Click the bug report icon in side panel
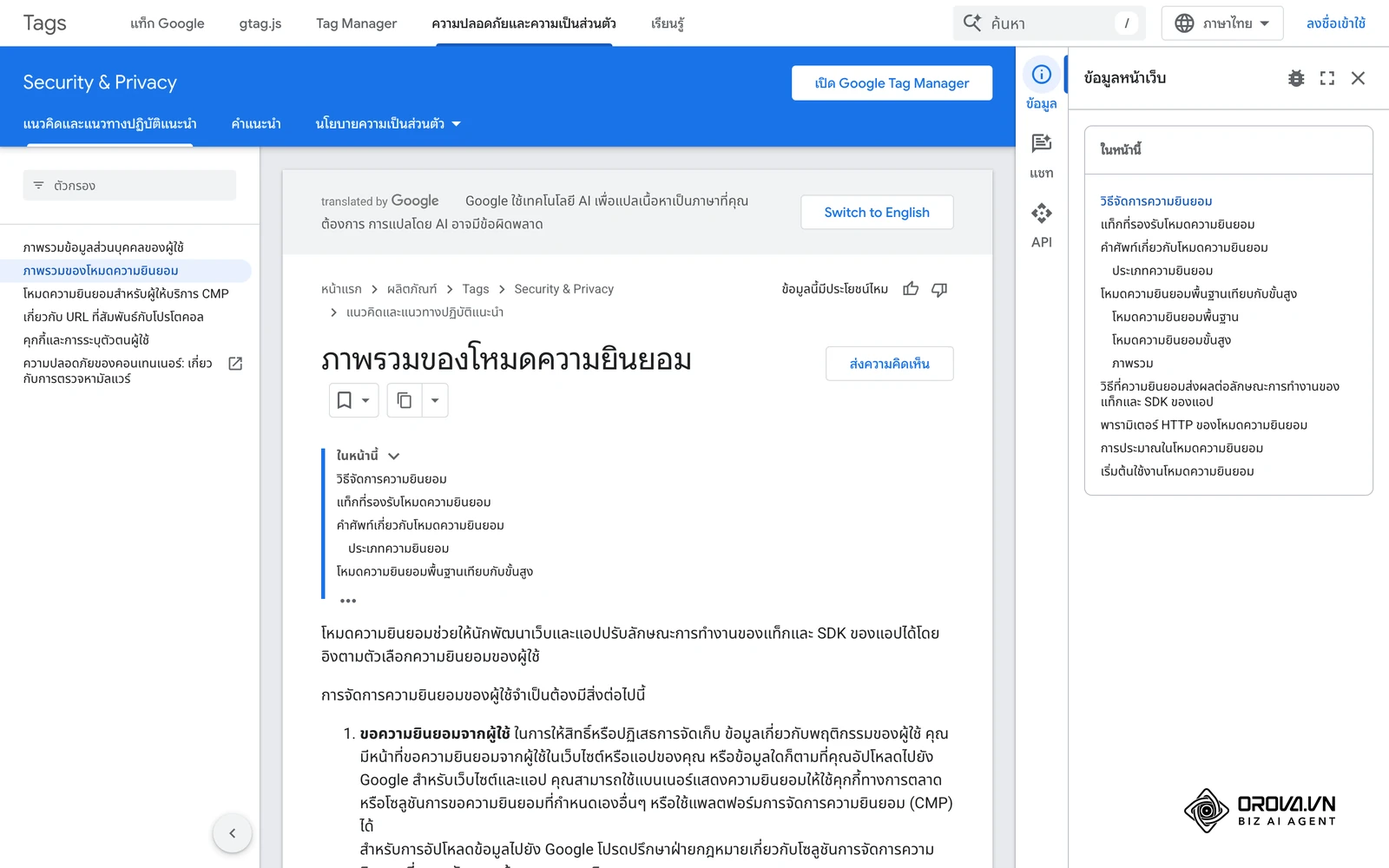This screenshot has height=868, width=1389. (x=1296, y=78)
